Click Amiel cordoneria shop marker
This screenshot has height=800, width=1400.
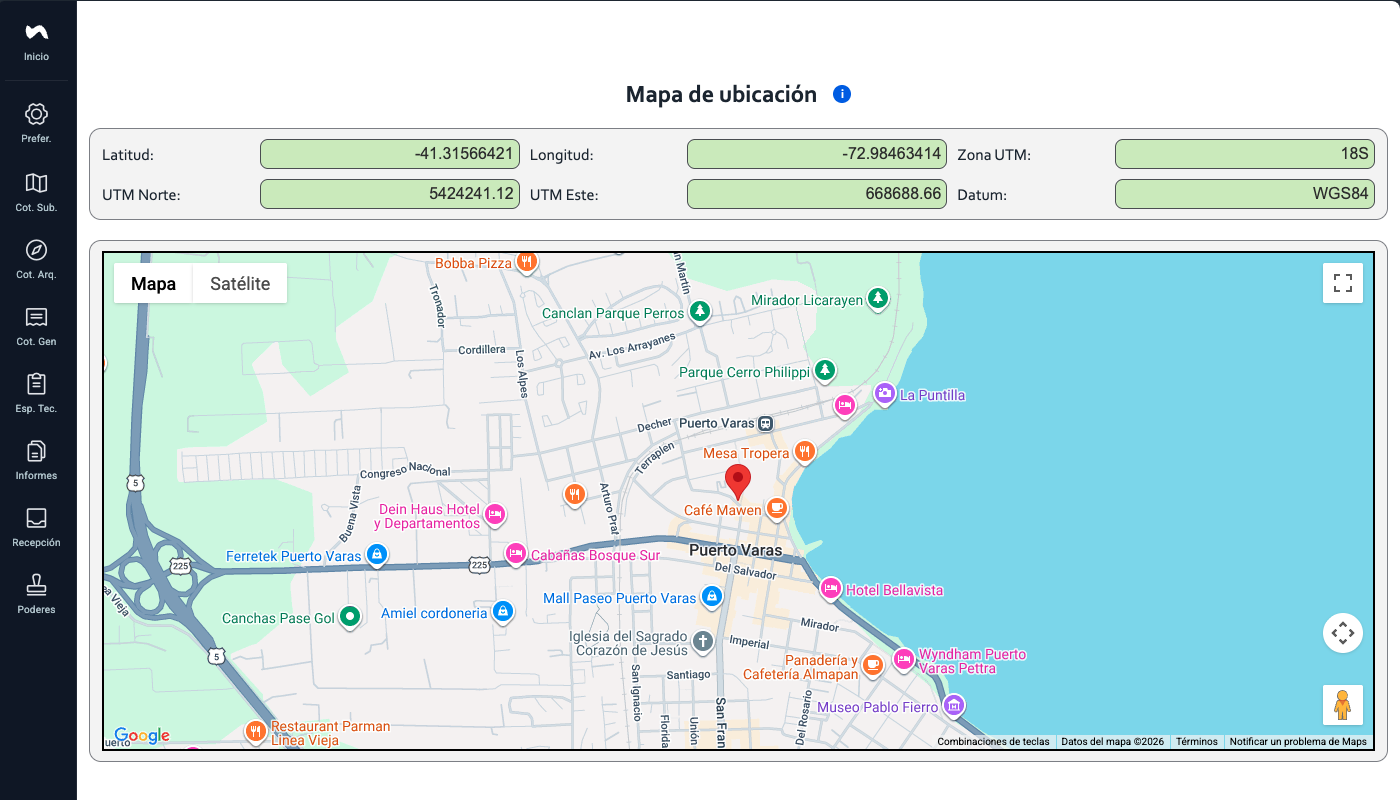click(502, 612)
